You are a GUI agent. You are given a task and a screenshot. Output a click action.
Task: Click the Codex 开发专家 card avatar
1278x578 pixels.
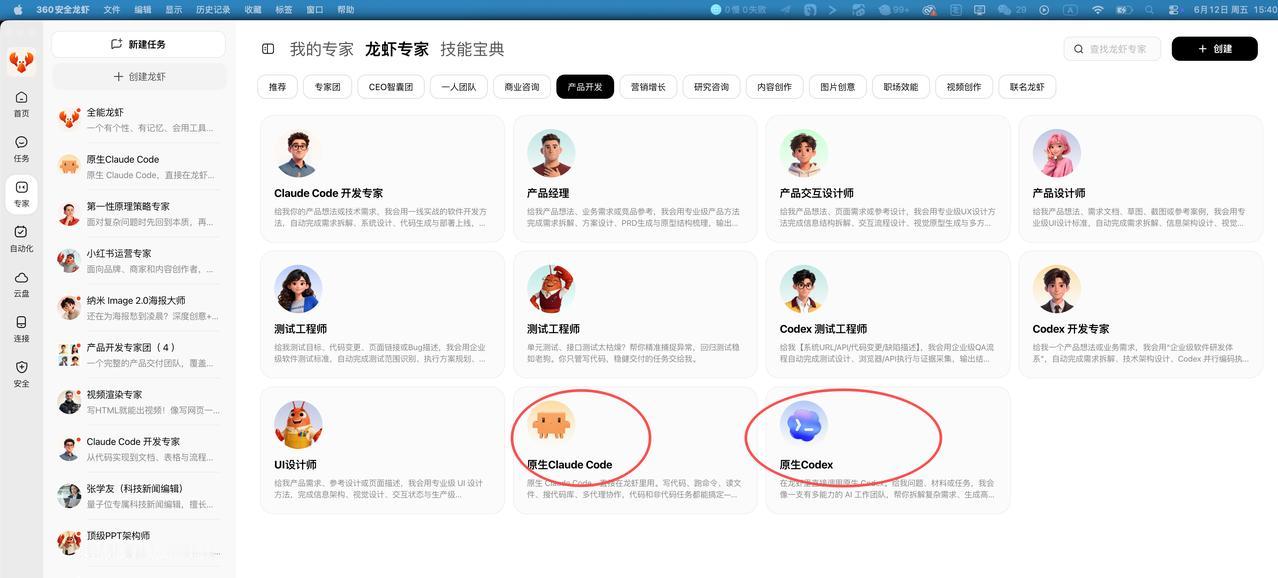click(x=1056, y=290)
